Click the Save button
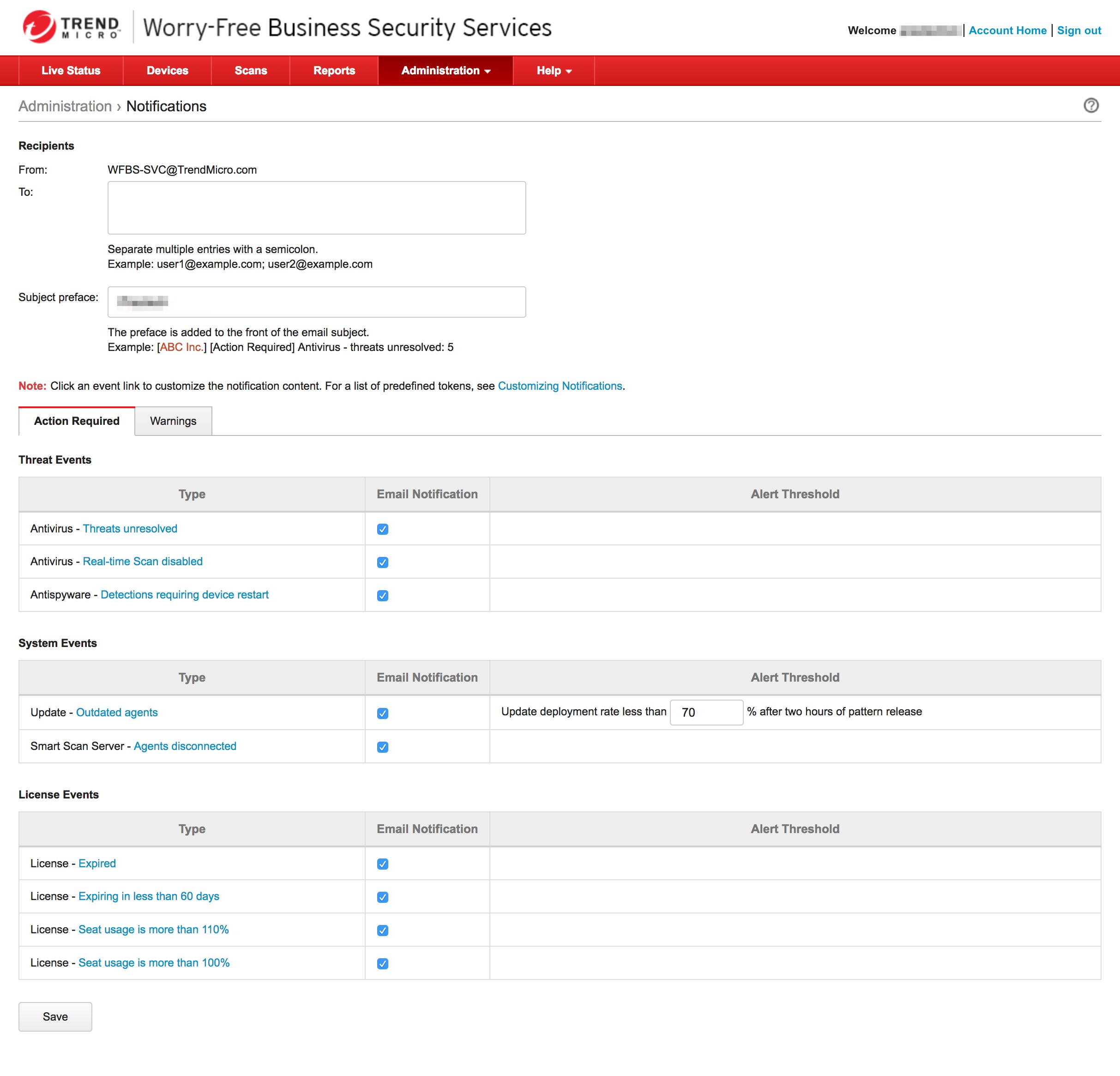 click(x=55, y=1017)
